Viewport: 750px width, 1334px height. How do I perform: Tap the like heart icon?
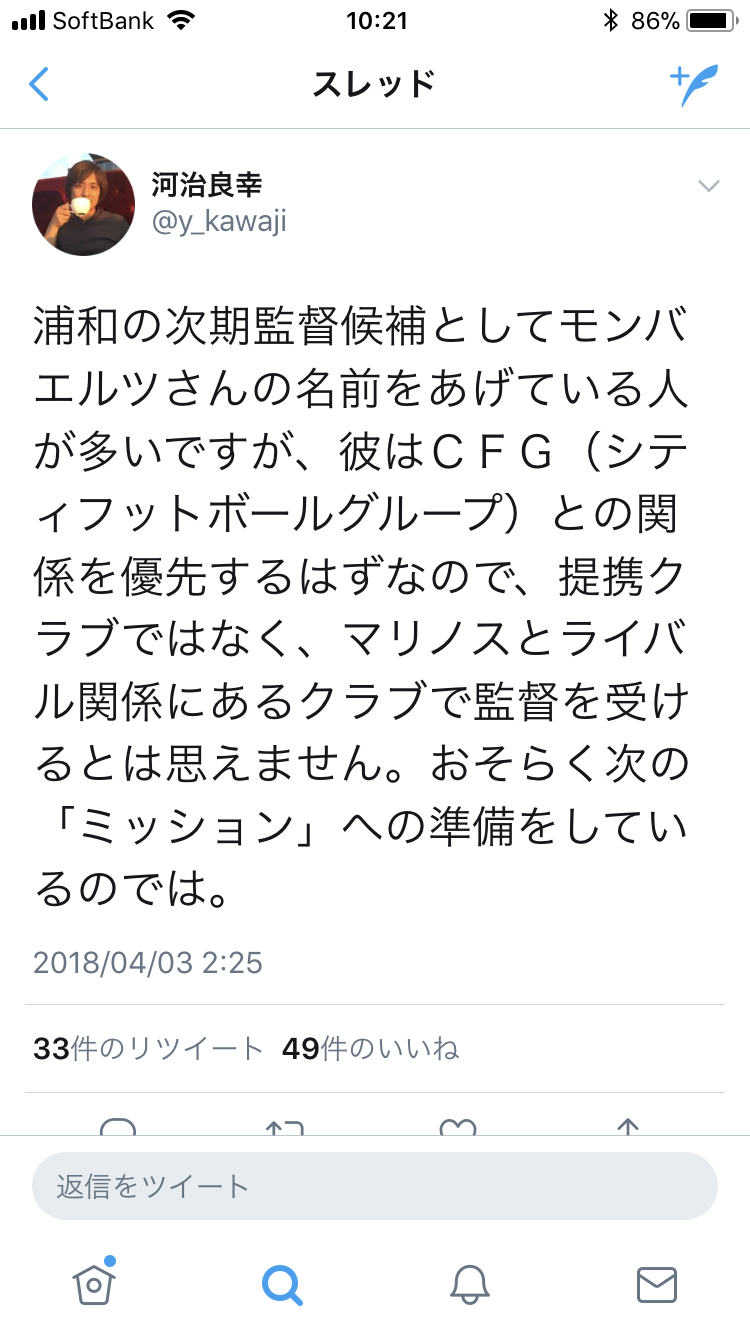click(x=458, y=1127)
